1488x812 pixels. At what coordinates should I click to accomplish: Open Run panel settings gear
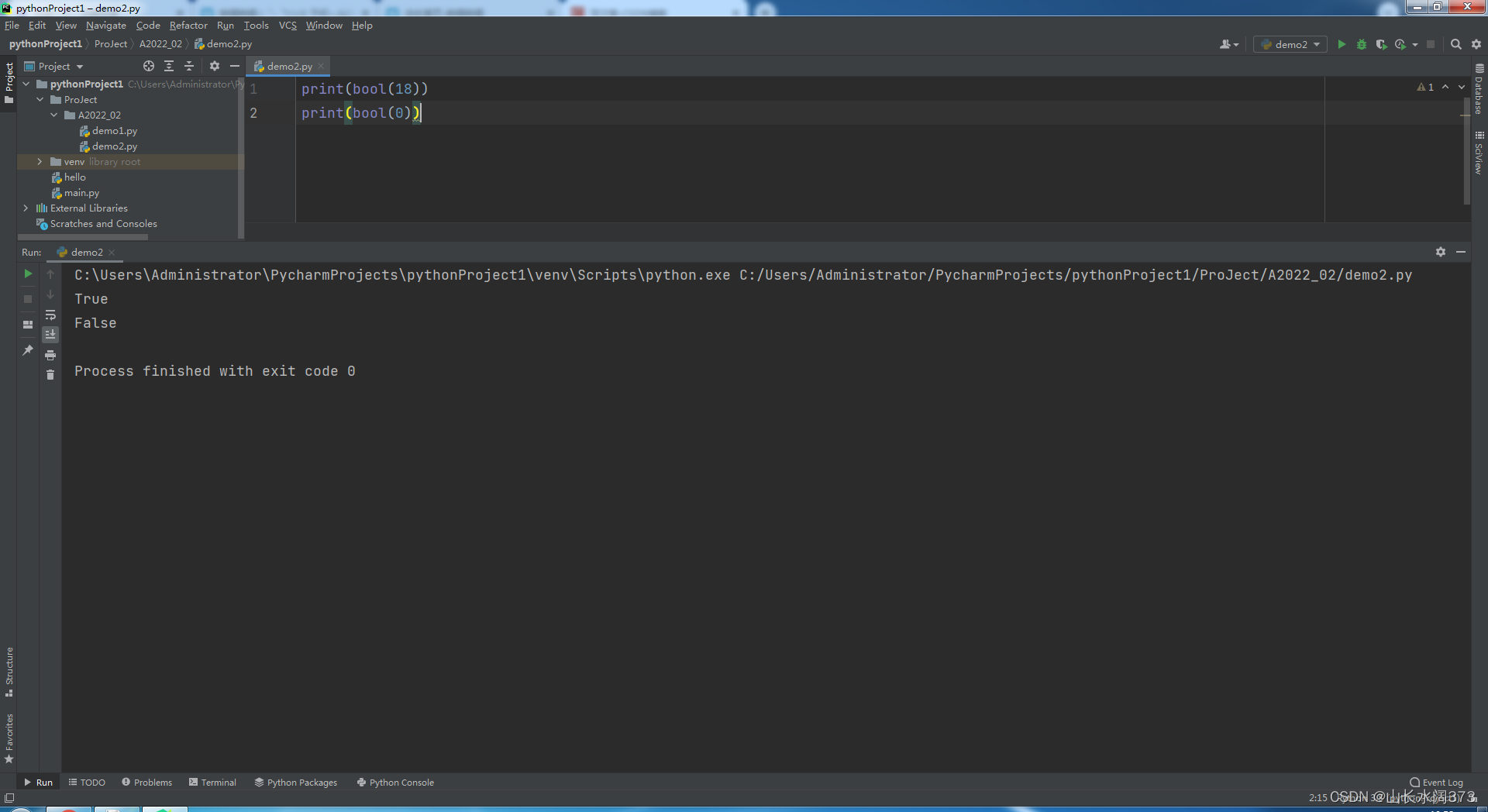pos(1441,252)
